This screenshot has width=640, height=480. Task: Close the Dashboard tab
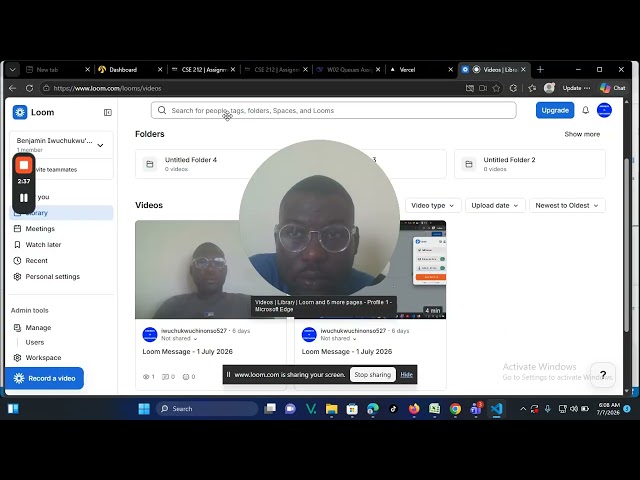160,70
